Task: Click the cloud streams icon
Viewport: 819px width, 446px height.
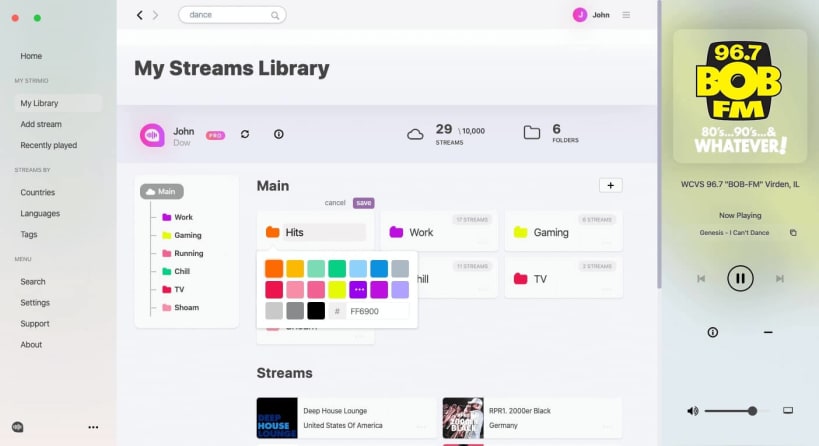Action: [x=415, y=134]
